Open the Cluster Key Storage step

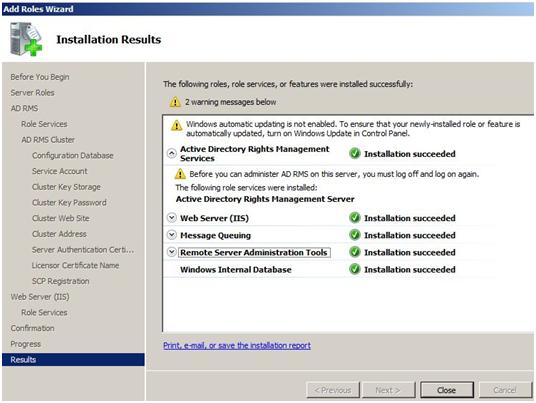click(x=66, y=187)
